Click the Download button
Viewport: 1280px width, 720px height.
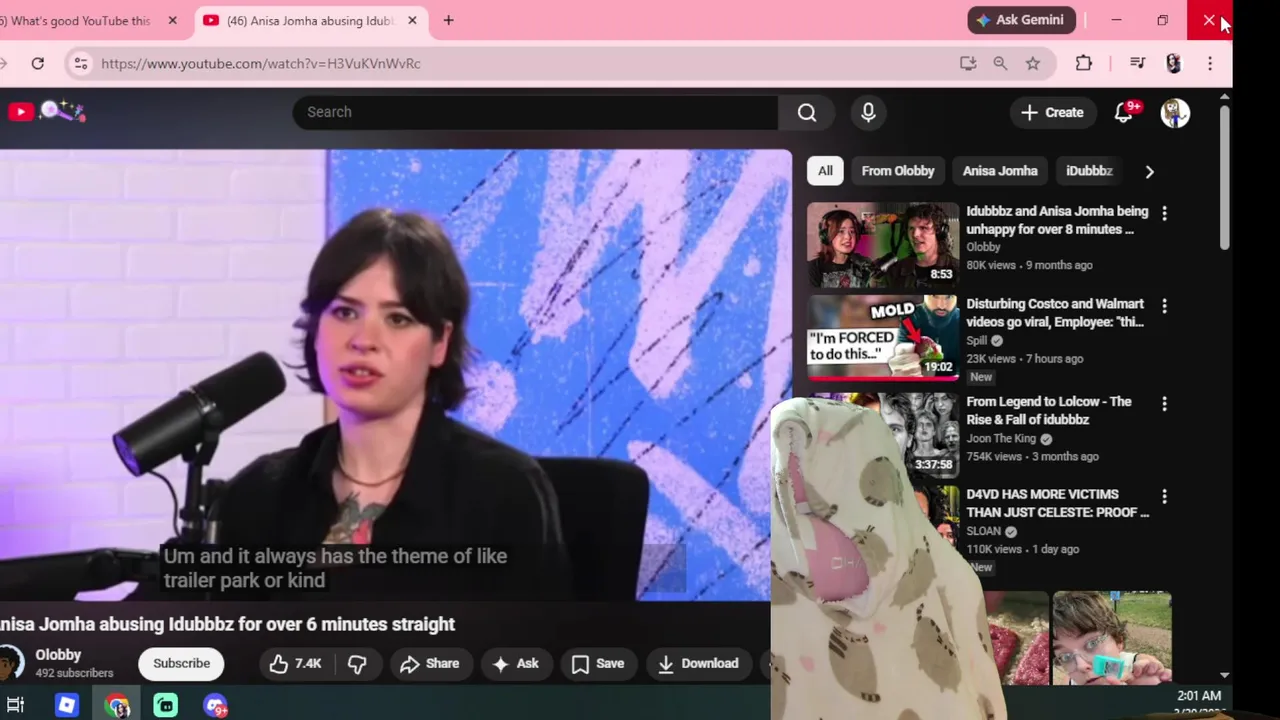pyautogui.click(x=698, y=663)
